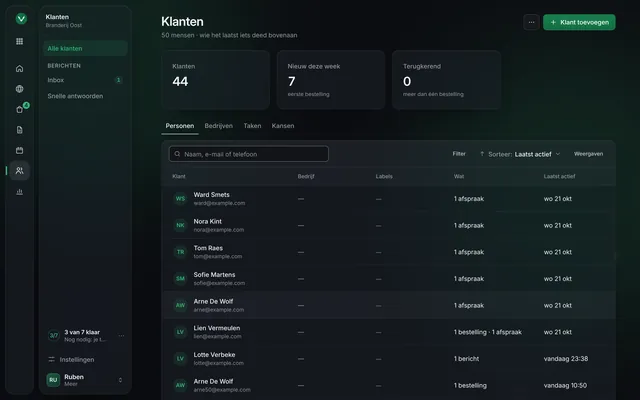
Task: Switch to the Taken tab
Action: pos(252,126)
